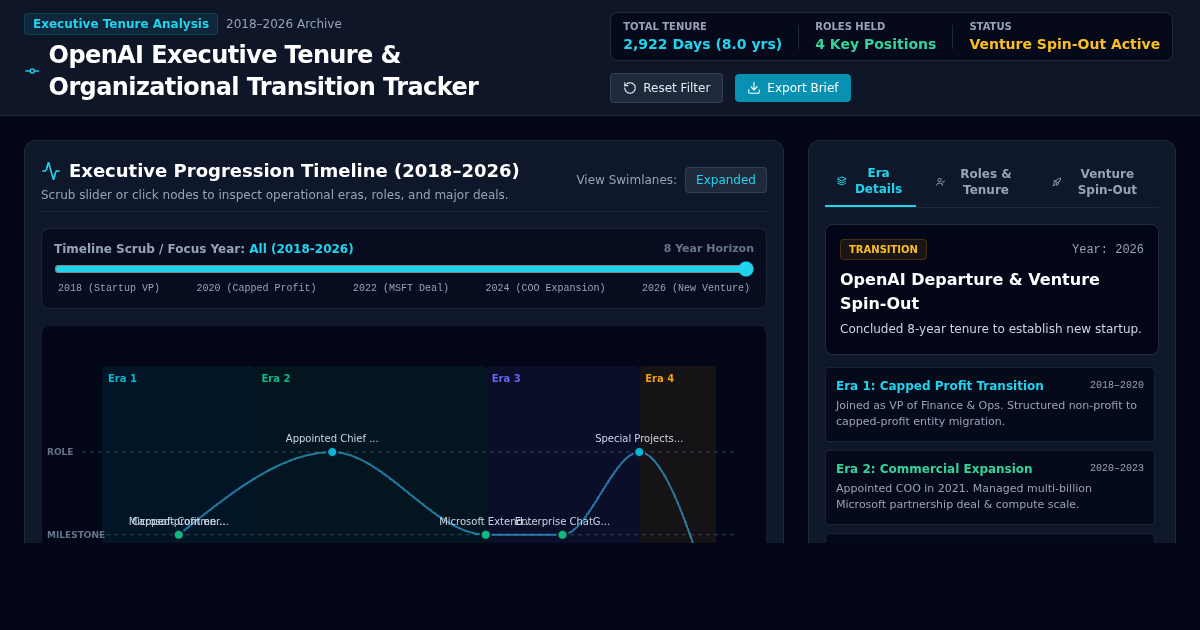
Task: Click the Year: 2026 label
Action: (1108, 249)
